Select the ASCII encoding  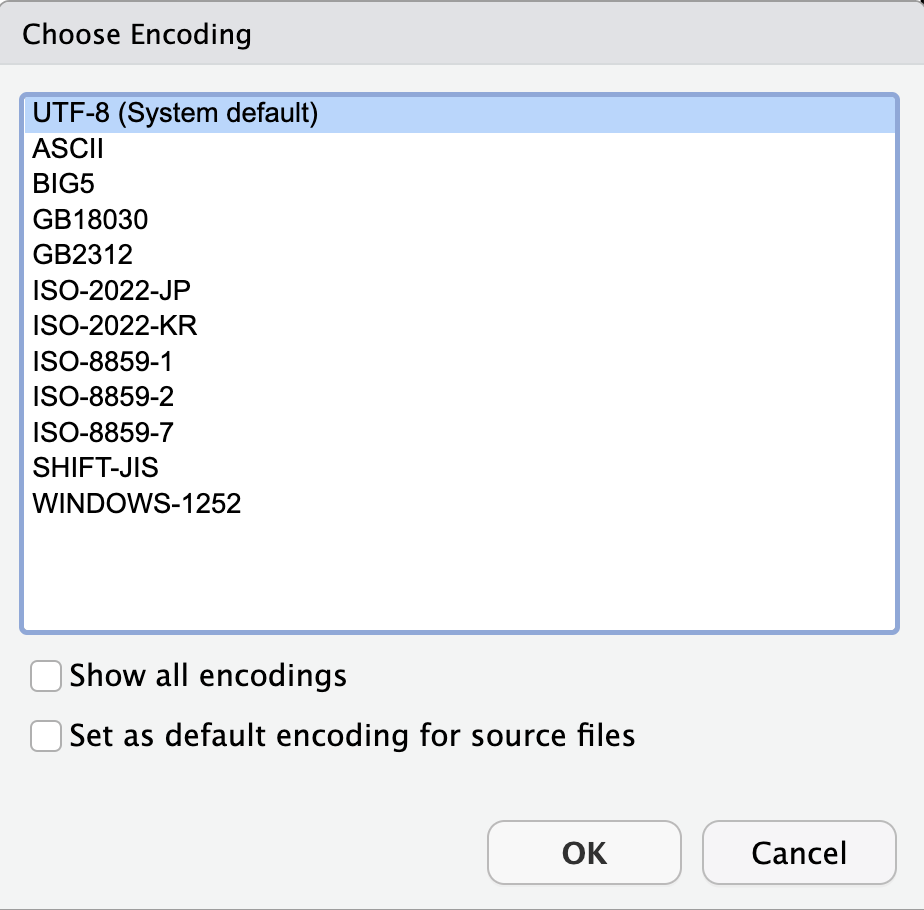point(460,149)
